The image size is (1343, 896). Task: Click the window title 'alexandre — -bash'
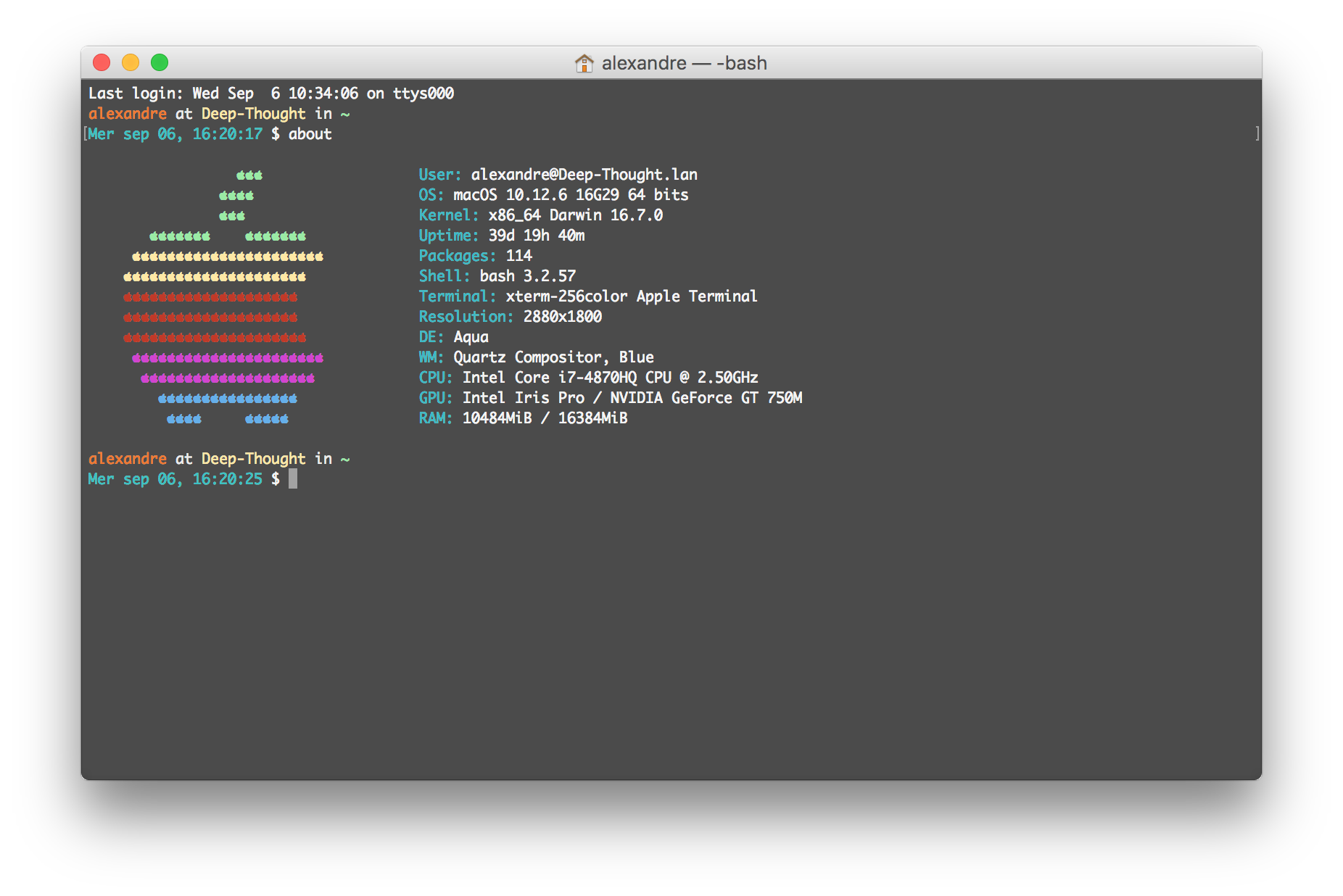(x=684, y=63)
